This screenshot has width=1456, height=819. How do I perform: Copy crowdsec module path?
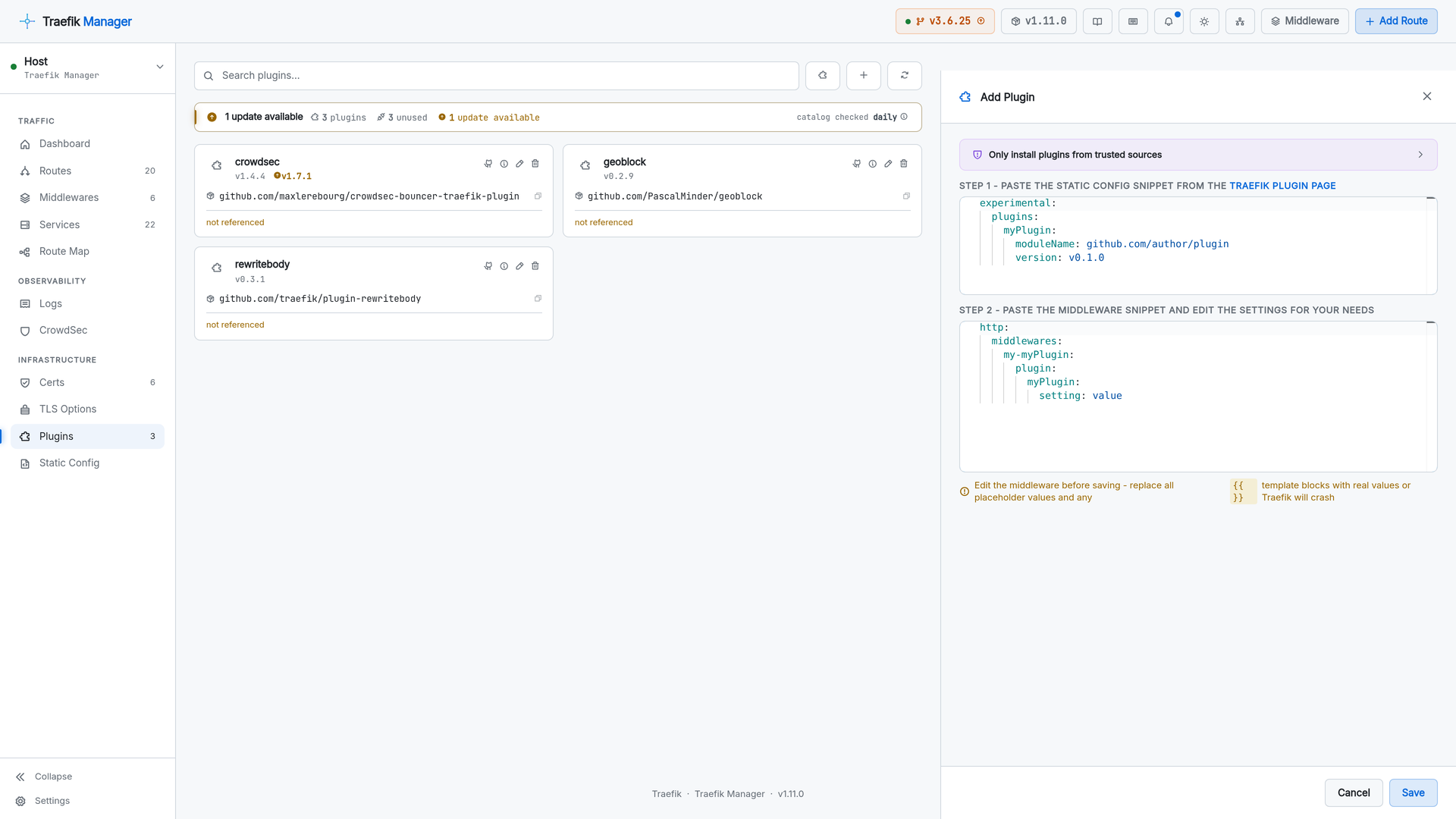(538, 196)
